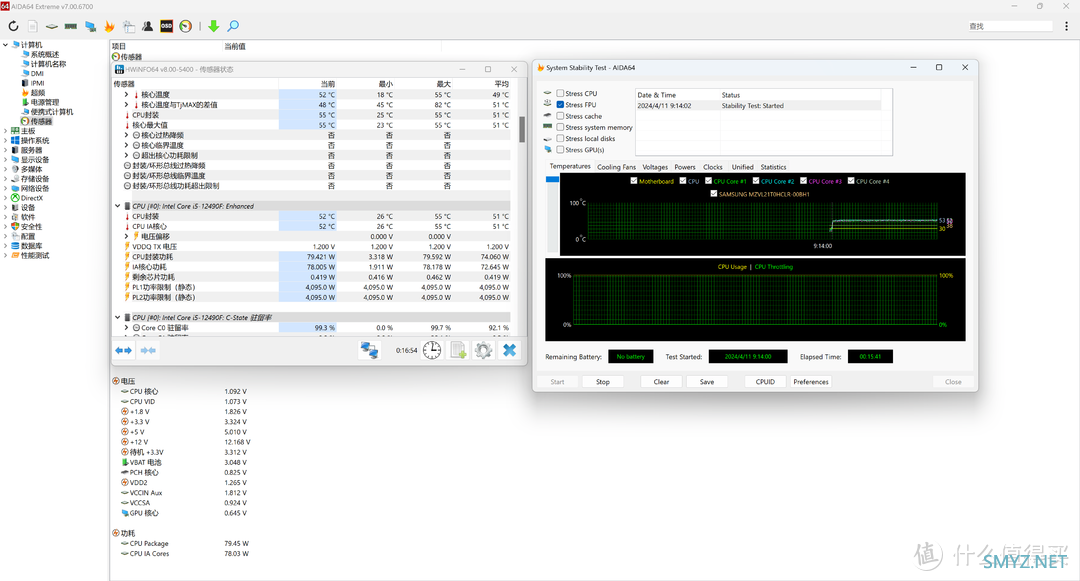
Task: Click the HWiNFO clock reset icon
Action: (x=432, y=350)
